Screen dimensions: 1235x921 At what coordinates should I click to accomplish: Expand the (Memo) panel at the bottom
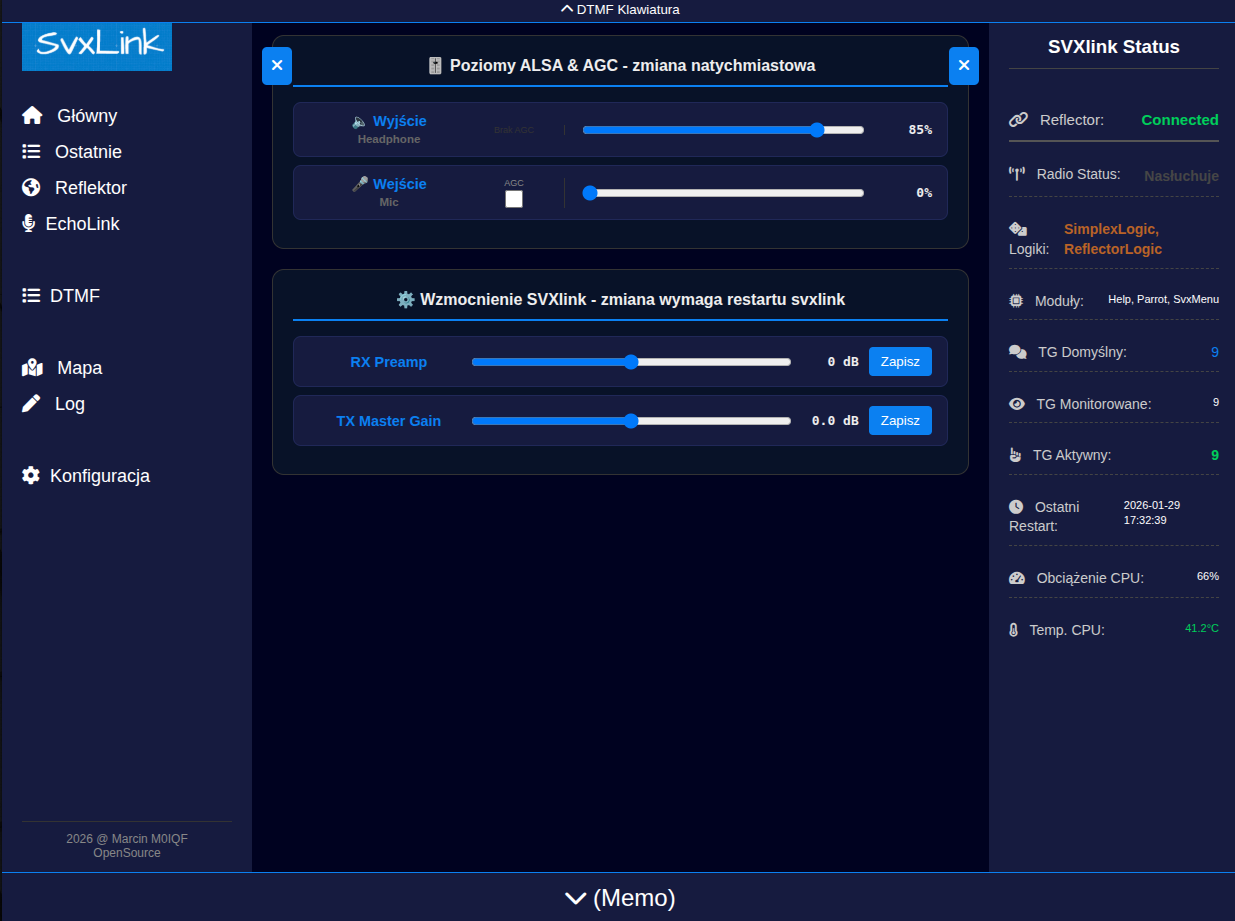point(620,898)
